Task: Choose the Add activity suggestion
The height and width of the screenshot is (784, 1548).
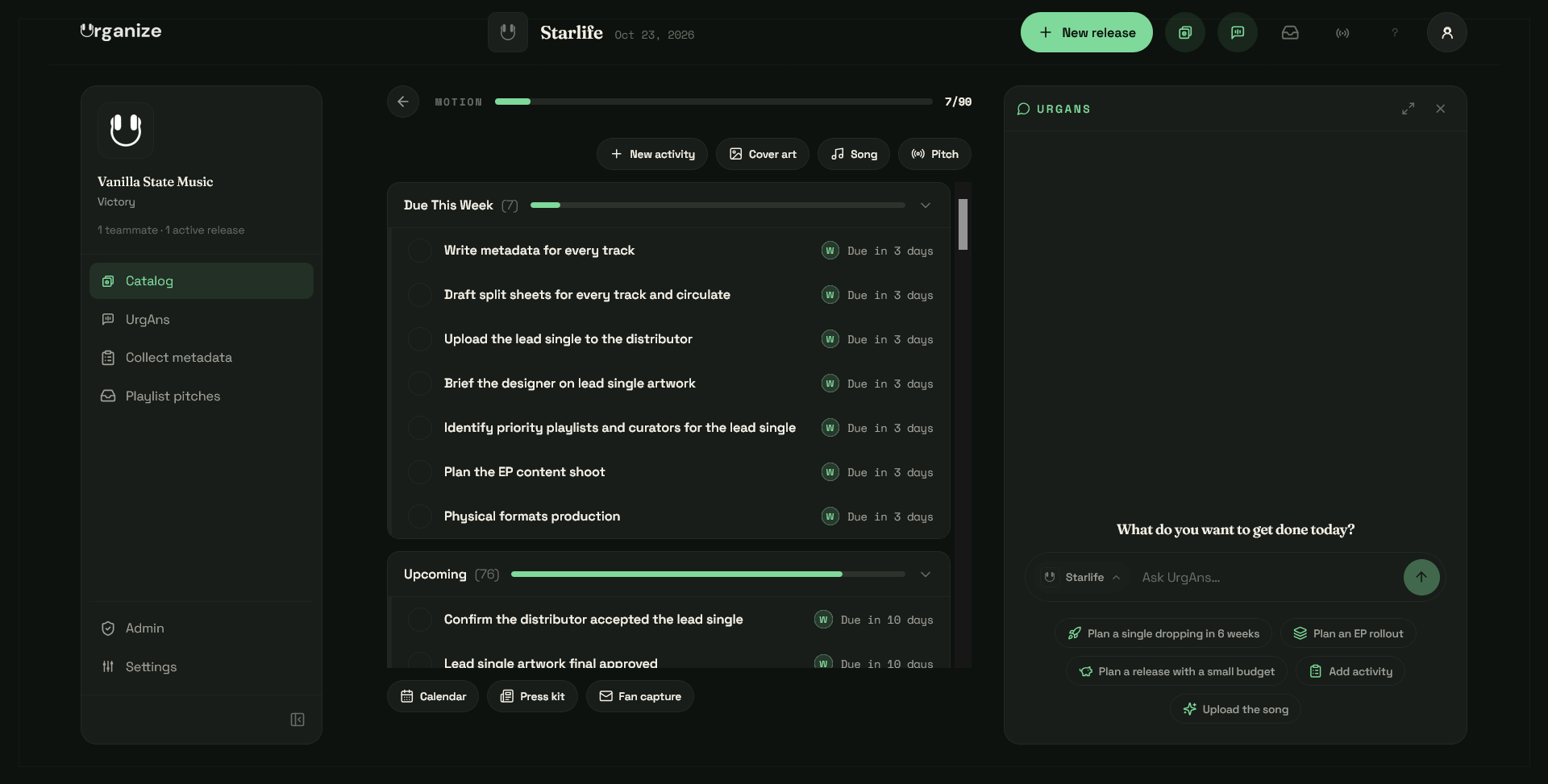Action: 1350,671
